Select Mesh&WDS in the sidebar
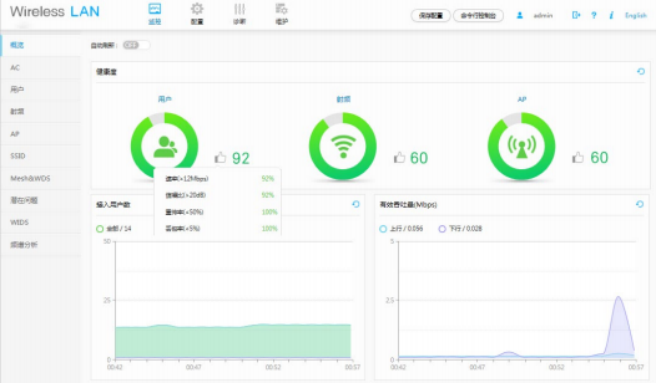 pyautogui.click(x=41, y=178)
